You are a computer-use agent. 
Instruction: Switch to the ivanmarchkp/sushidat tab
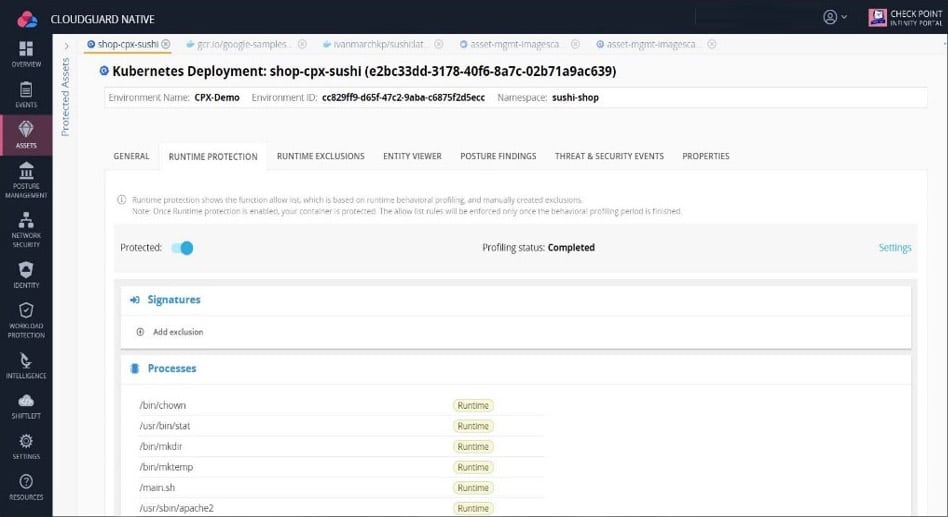(378, 44)
